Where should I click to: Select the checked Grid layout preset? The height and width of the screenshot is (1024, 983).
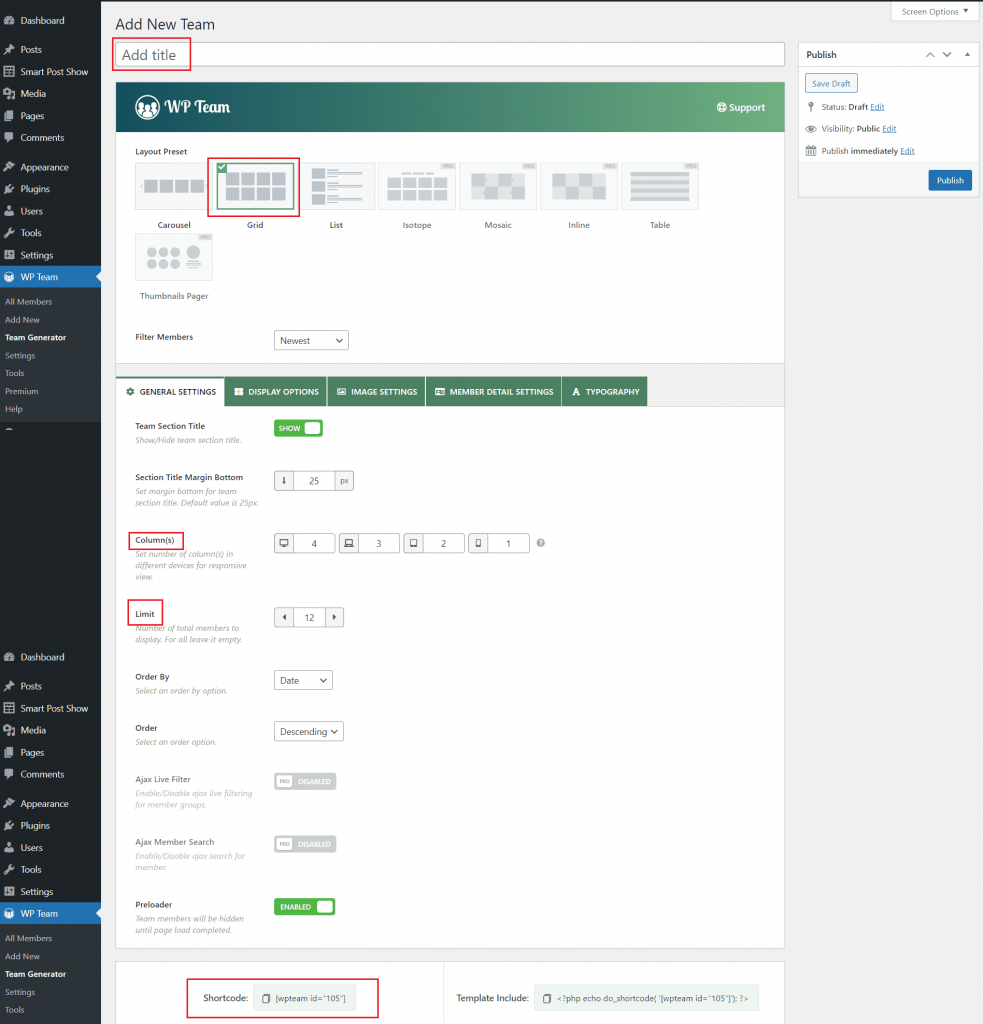click(x=255, y=186)
